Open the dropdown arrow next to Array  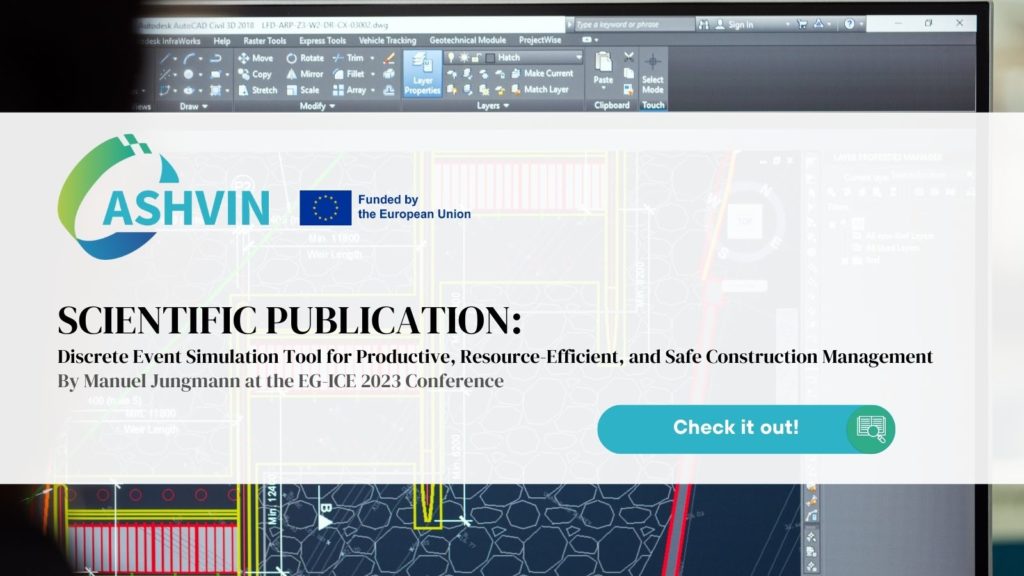pos(372,90)
